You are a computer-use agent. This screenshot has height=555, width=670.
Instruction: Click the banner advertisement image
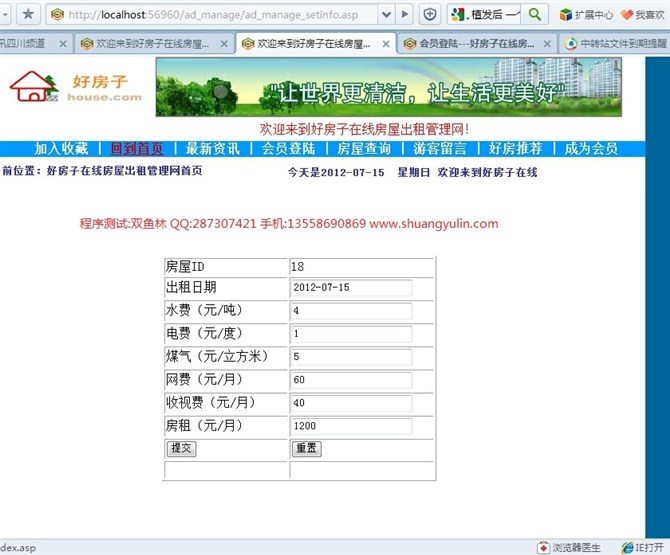coord(388,87)
